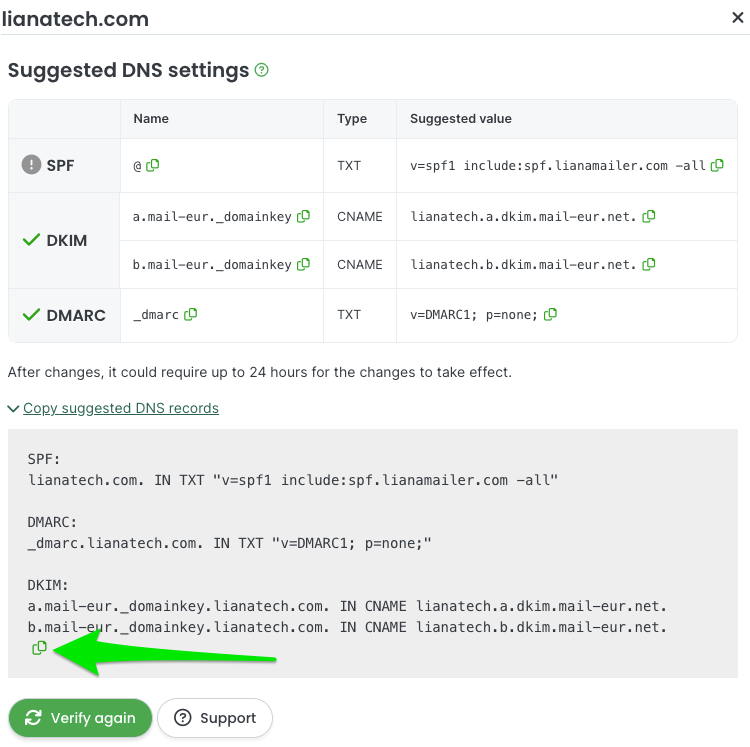This screenshot has height=747, width=750.
Task: Click the DKIM: label in code block
Action: coord(48,585)
